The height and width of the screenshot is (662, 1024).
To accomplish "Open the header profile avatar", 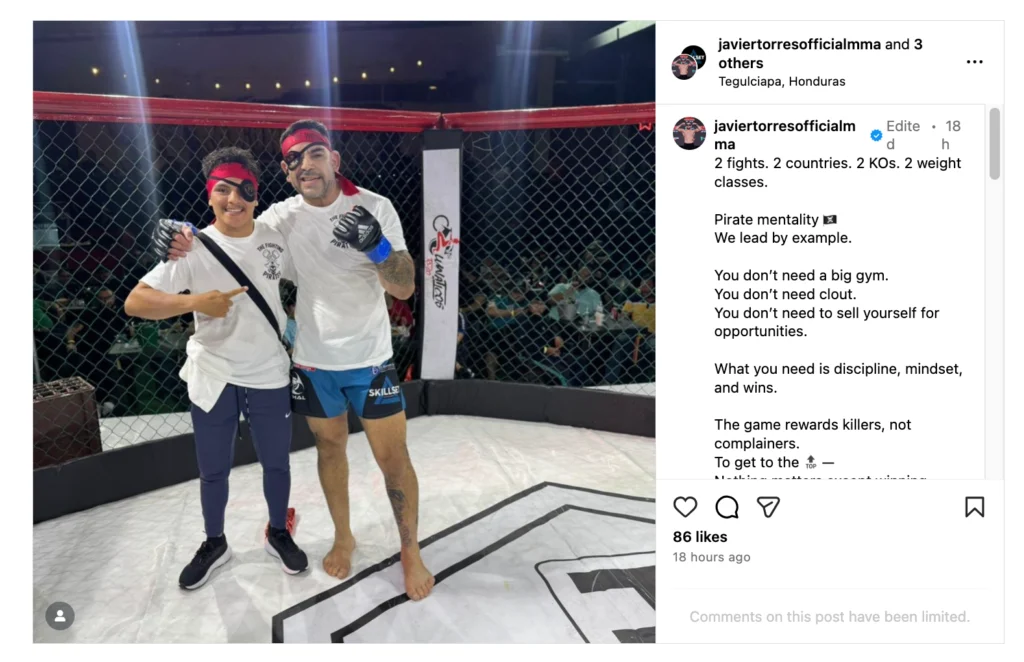I will tap(688, 63).
